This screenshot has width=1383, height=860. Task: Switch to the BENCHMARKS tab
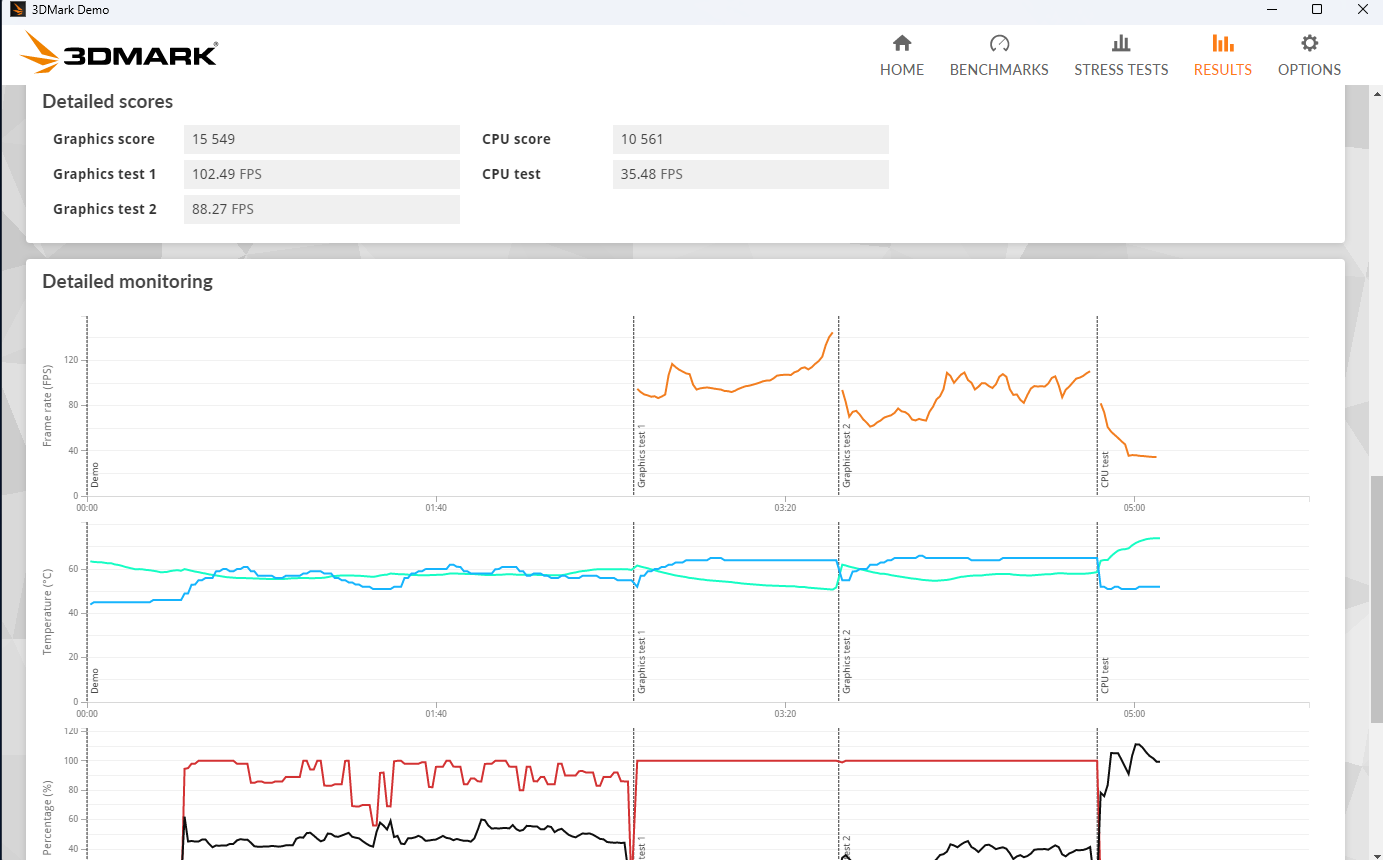[999, 56]
